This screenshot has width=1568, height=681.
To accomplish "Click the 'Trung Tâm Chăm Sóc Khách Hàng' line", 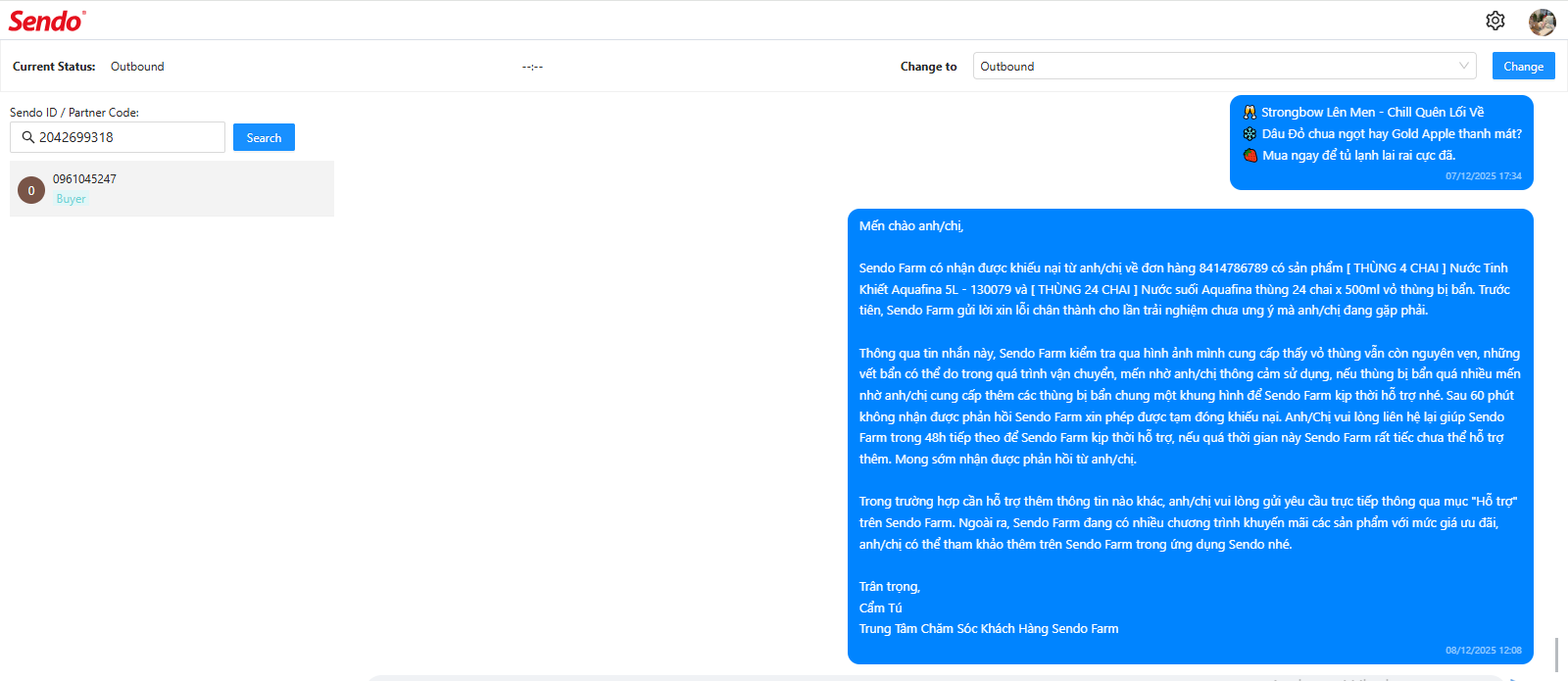I will pos(989,629).
